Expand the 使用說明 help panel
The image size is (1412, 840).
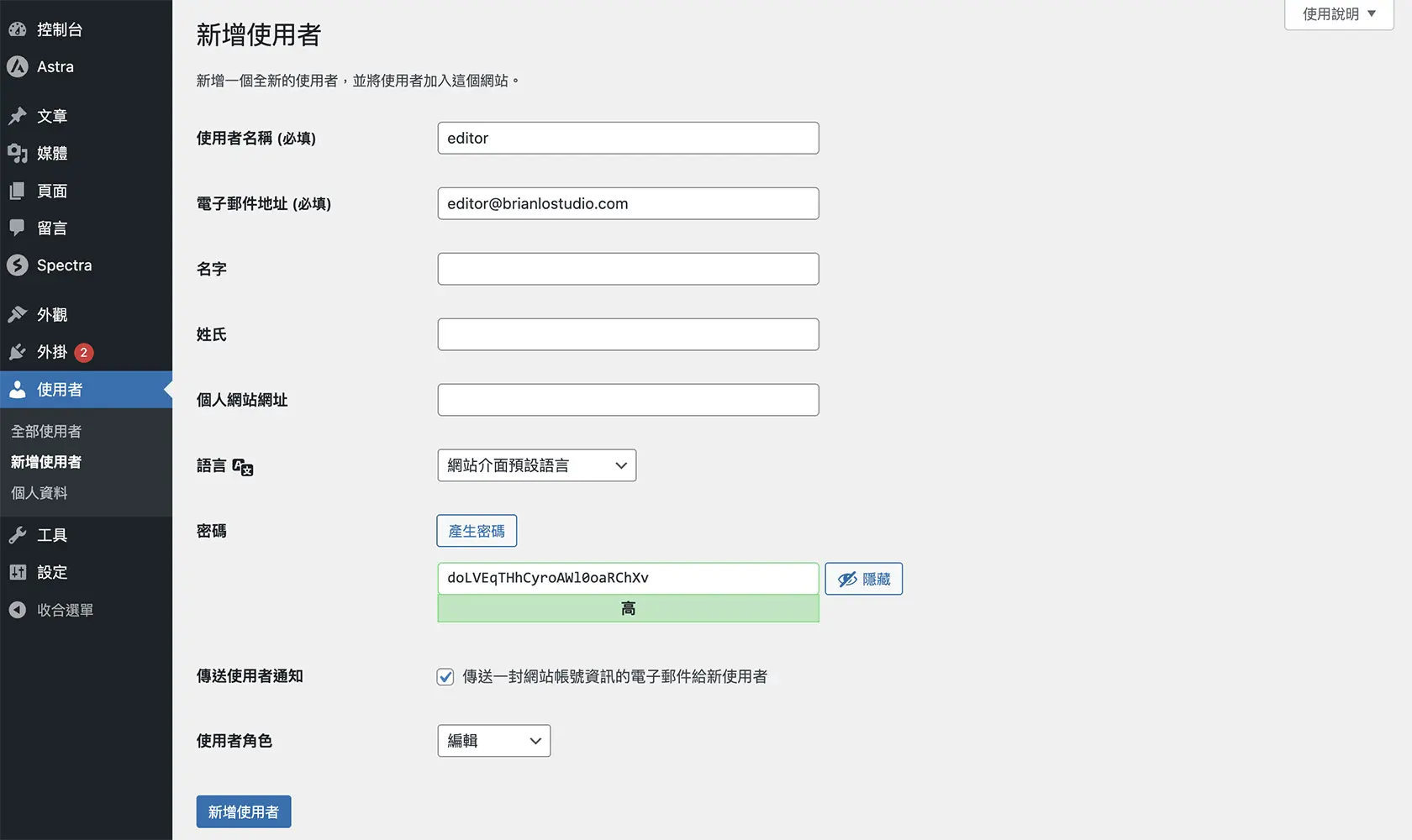tap(1340, 14)
